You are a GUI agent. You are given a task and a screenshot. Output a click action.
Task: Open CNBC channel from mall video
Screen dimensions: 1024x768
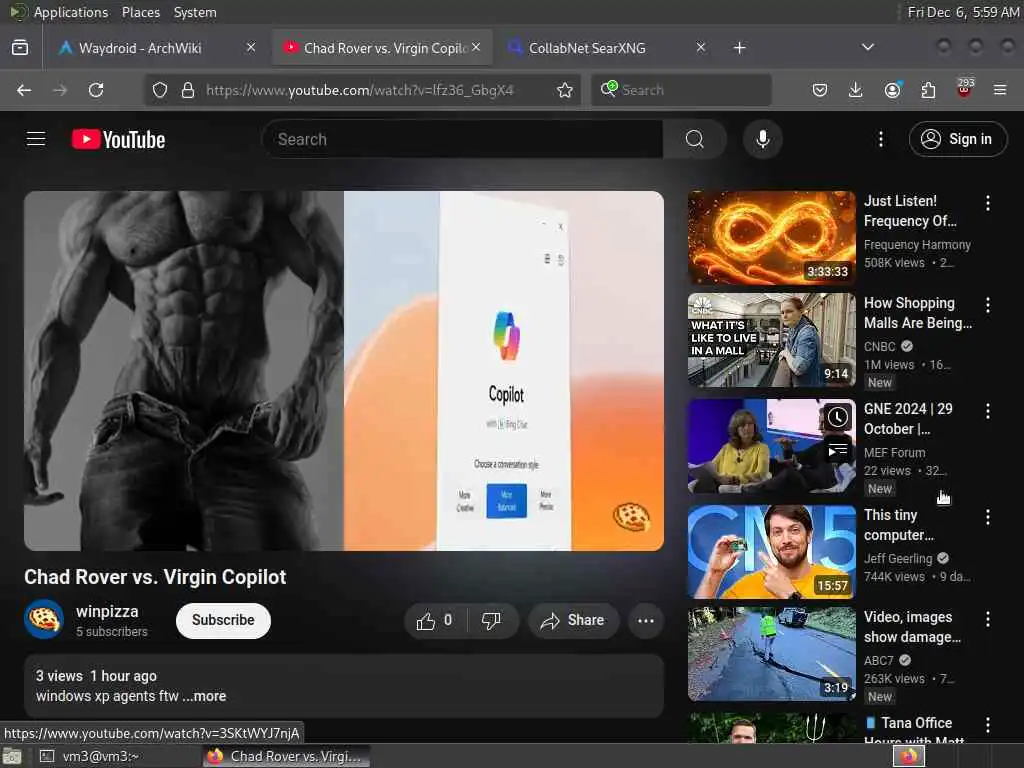[x=880, y=346]
